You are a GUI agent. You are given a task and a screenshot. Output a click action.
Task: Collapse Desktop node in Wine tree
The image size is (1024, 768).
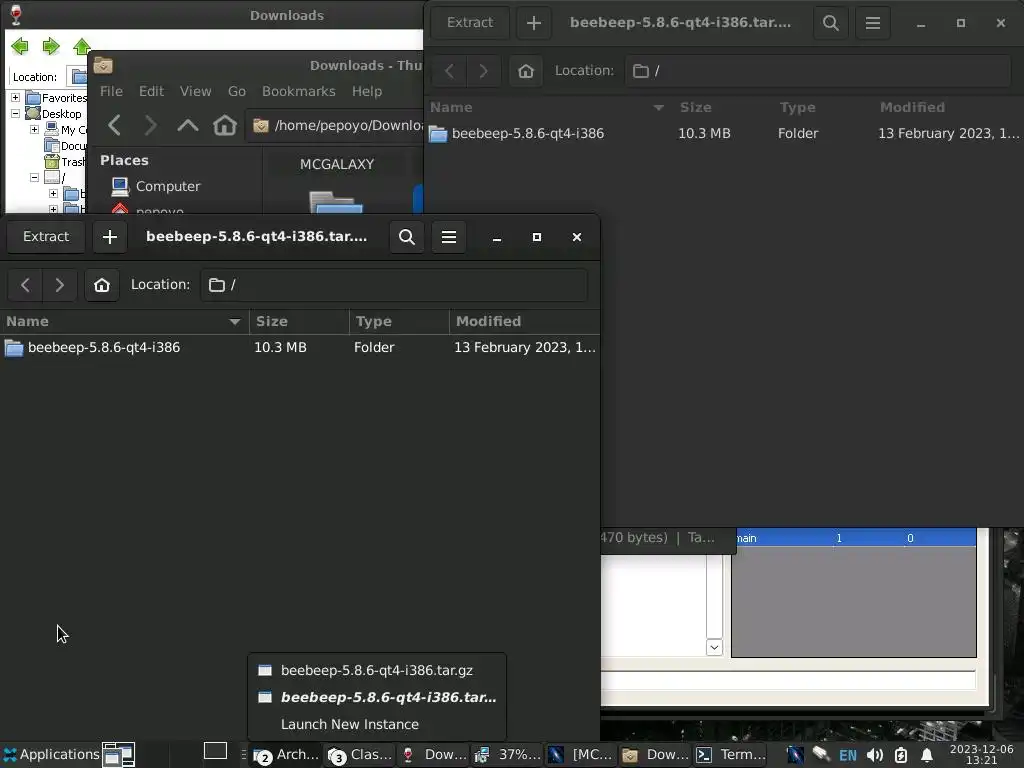pyautogui.click(x=15, y=113)
